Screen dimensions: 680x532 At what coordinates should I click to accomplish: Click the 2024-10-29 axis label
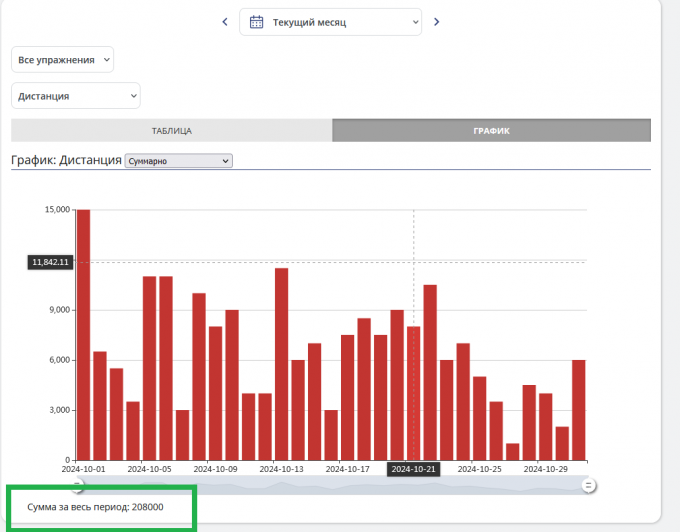pos(546,469)
